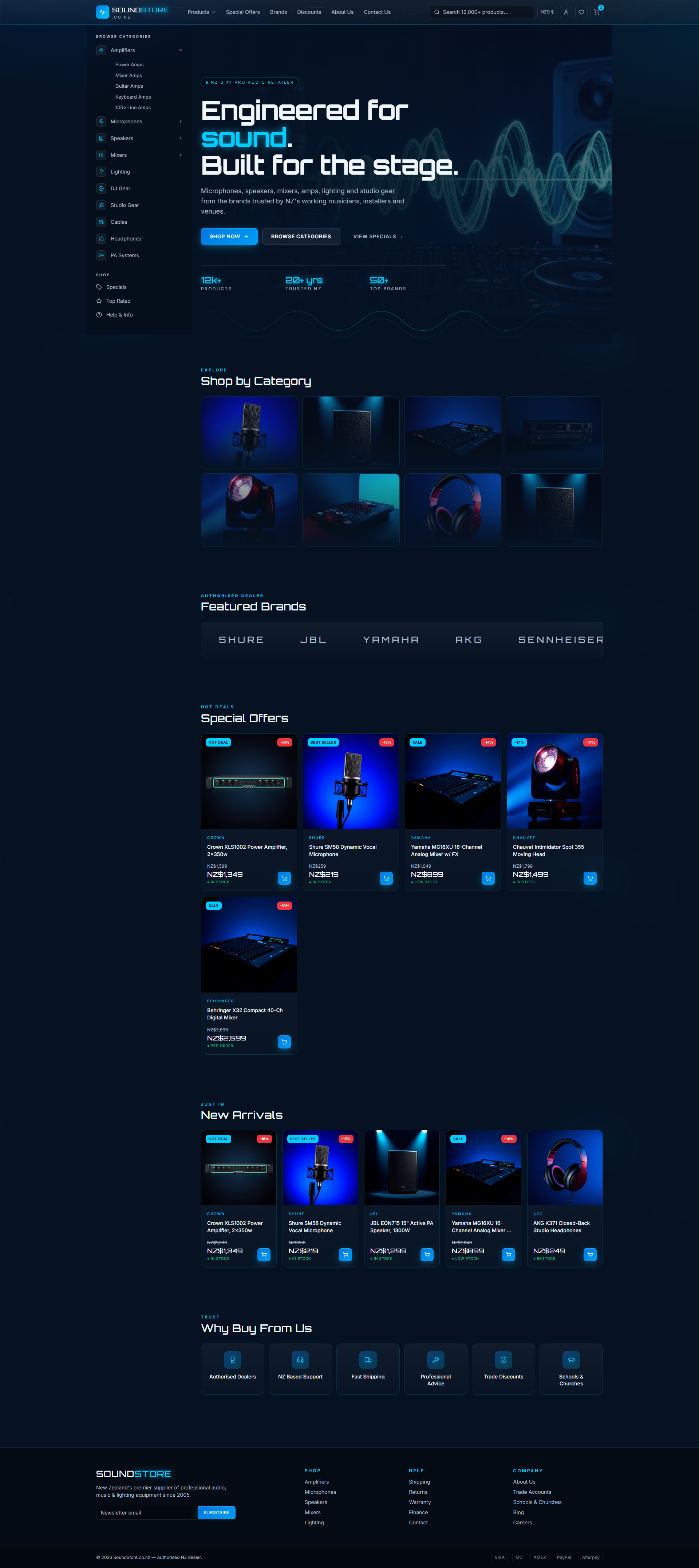Click the BROWSE CATEGORIES button

point(301,236)
